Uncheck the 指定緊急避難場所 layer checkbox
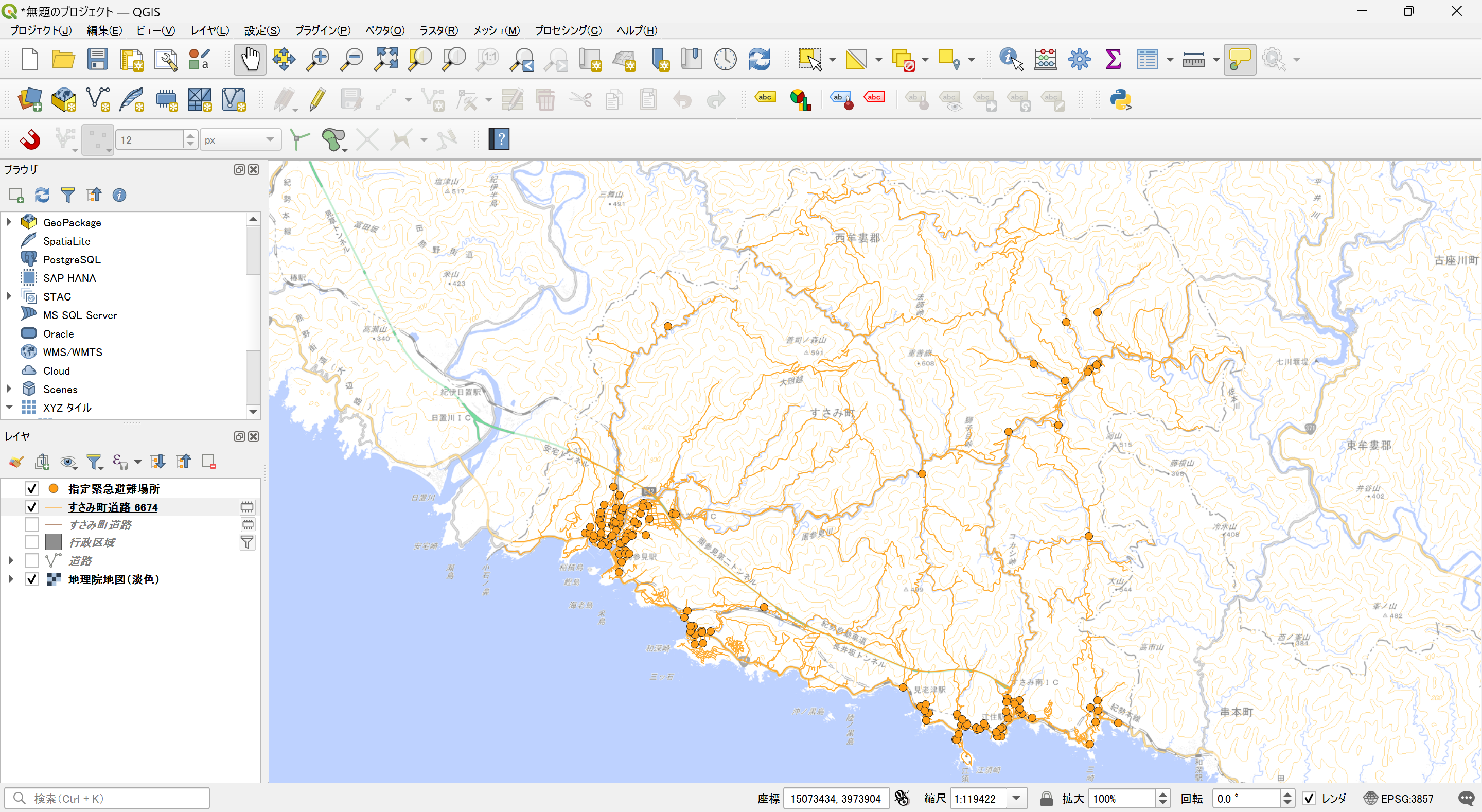The height and width of the screenshot is (812, 1482). point(31,488)
